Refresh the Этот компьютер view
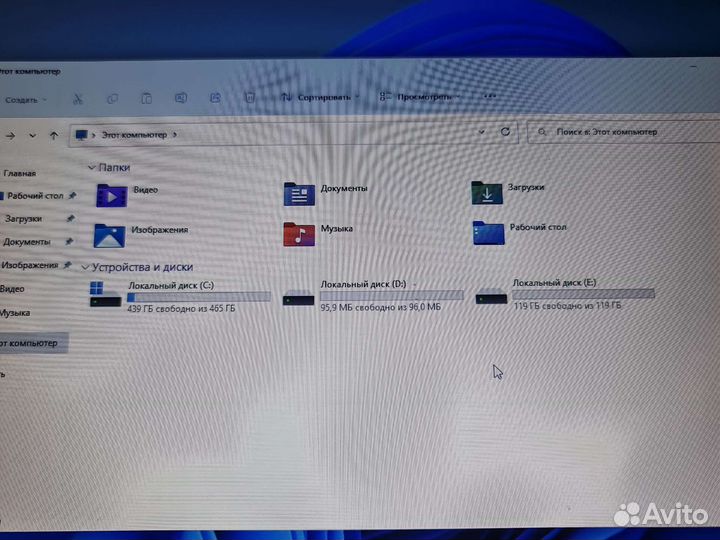This screenshot has height=540, width=720. (x=505, y=132)
